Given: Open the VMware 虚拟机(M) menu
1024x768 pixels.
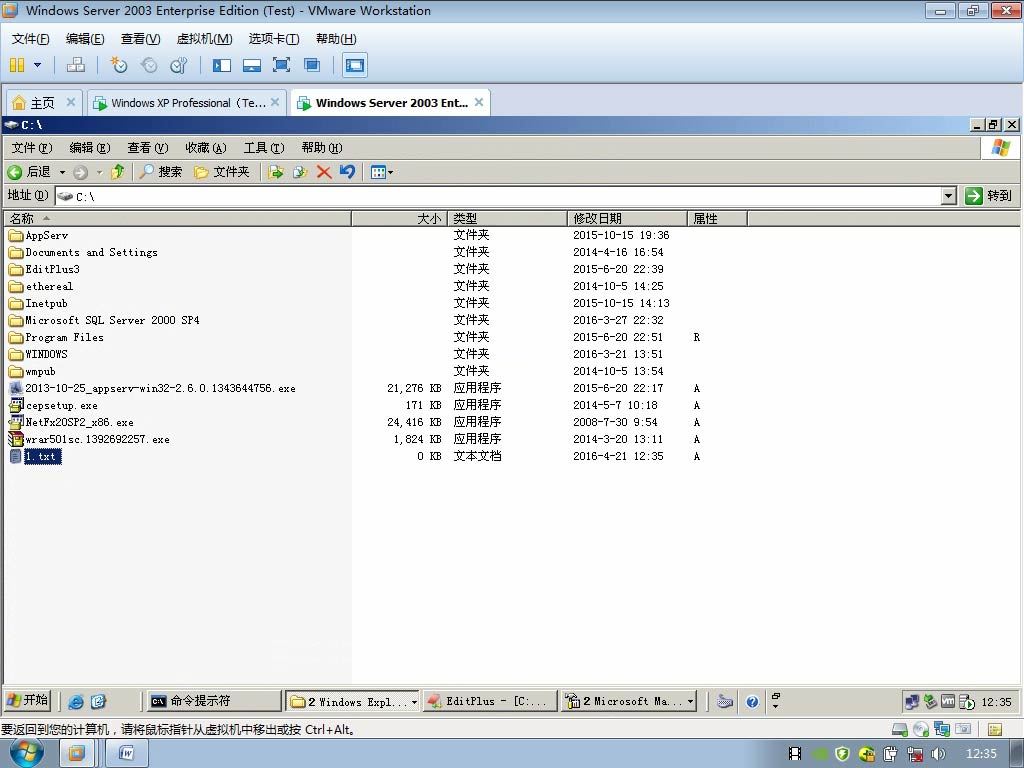Looking at the screenshot, I should [x=204, y=39].
